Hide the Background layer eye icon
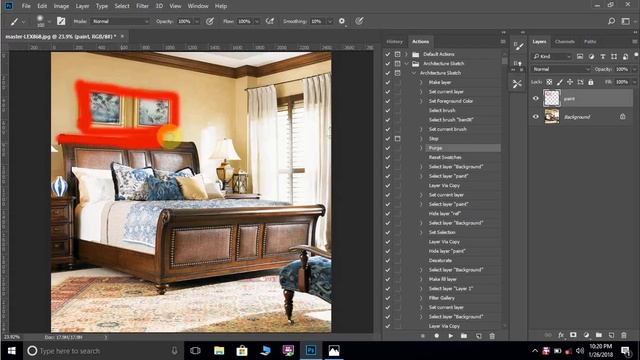Screen dimensions: 640x360 pos(536,117)
